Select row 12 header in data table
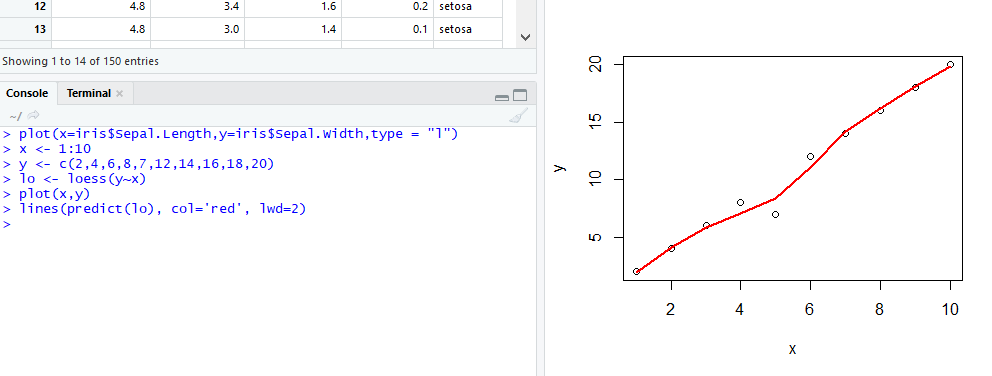Image resolution: width=992 pixels, height=376 pixels. [x=25, y=8]
